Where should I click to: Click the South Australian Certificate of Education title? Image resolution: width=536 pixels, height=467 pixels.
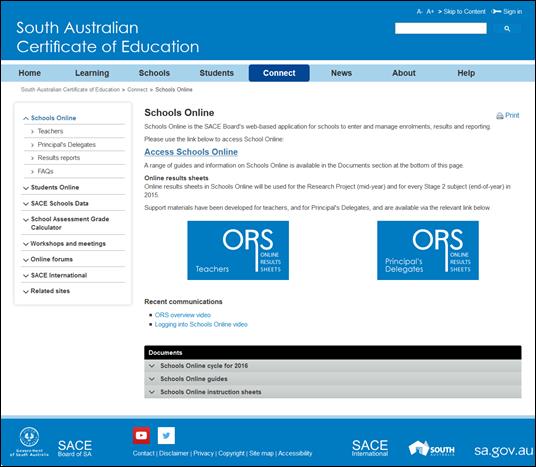[x=108, y=37]
